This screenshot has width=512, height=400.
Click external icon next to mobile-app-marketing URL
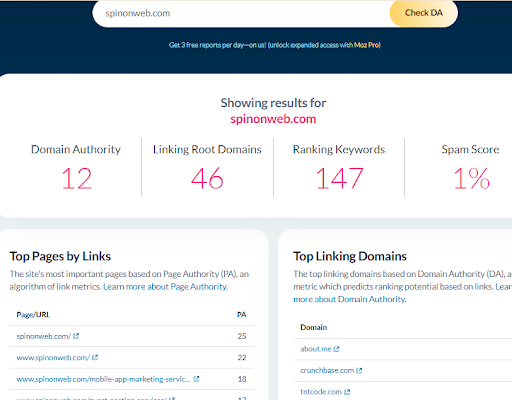tap(196, 379)
